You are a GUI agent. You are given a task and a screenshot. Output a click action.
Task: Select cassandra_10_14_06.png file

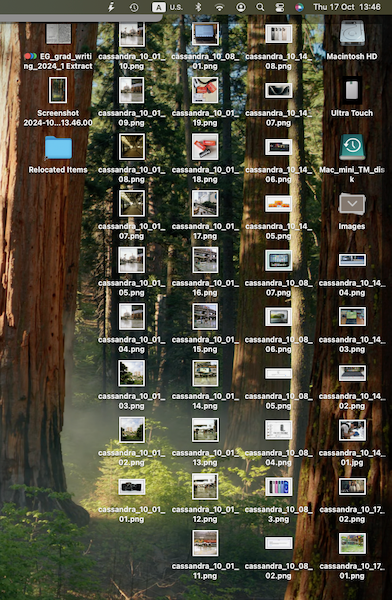click(x=278, y=147)
